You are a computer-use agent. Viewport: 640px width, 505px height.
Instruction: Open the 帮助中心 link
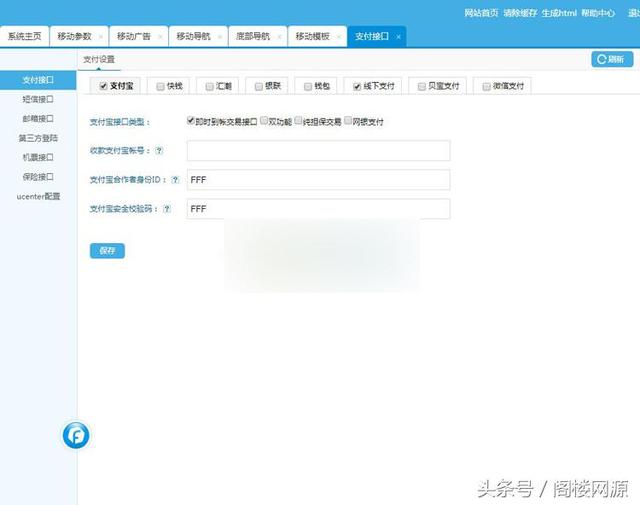598,13
